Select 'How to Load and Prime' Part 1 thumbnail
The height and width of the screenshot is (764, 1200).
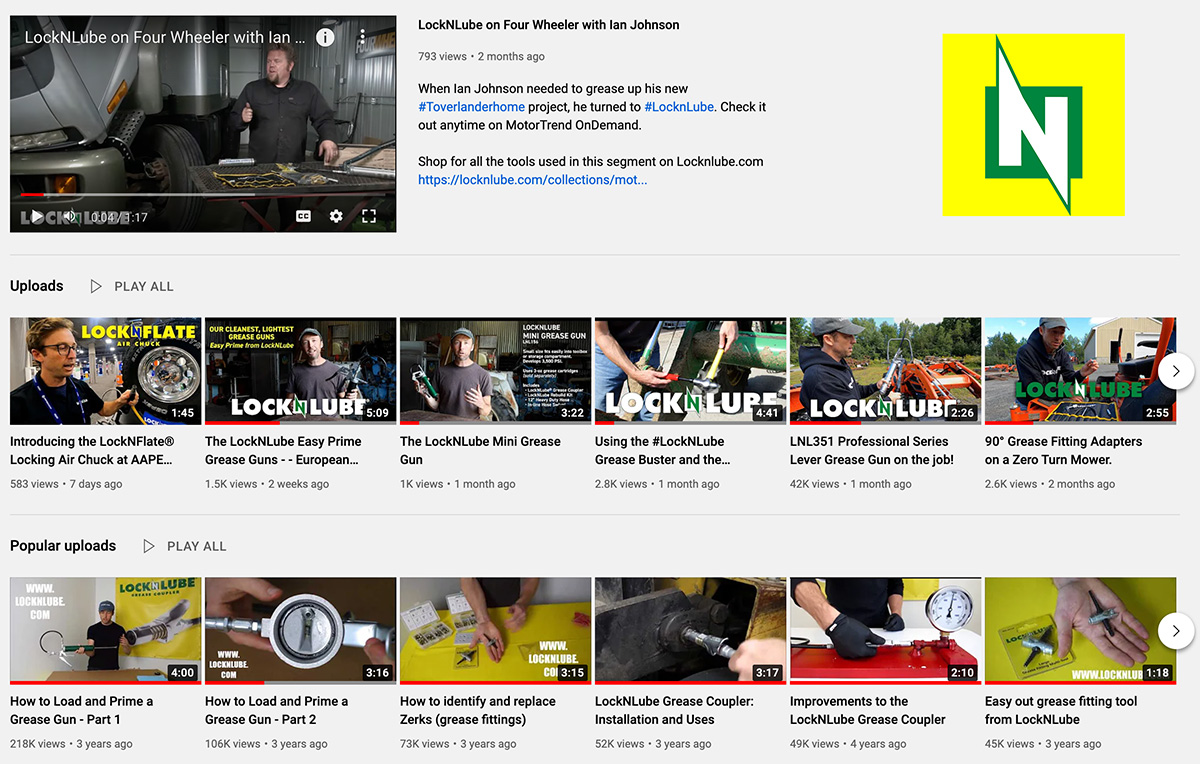click(x=105, y=630)
